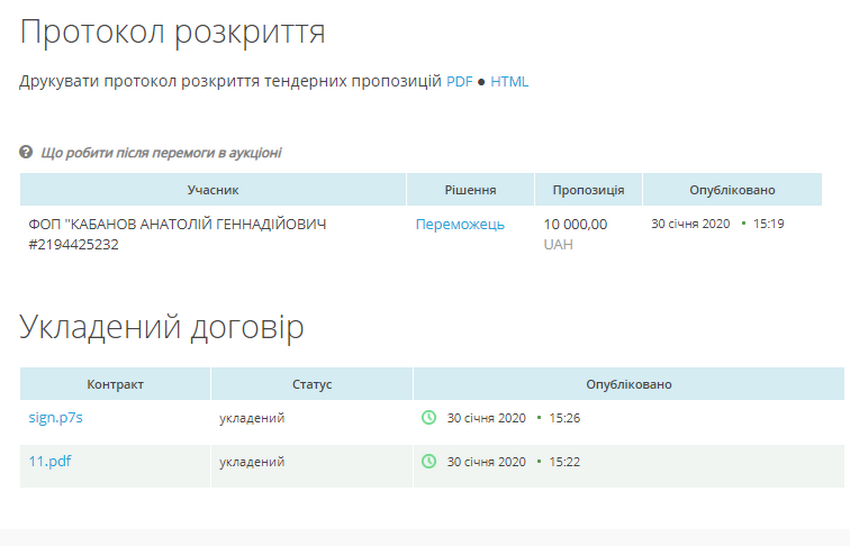Screen dimensions: 850x546
Task: Click the 'укладений' status in 11.pdf row
Action: pyautogui.click(x=252, y=462)
